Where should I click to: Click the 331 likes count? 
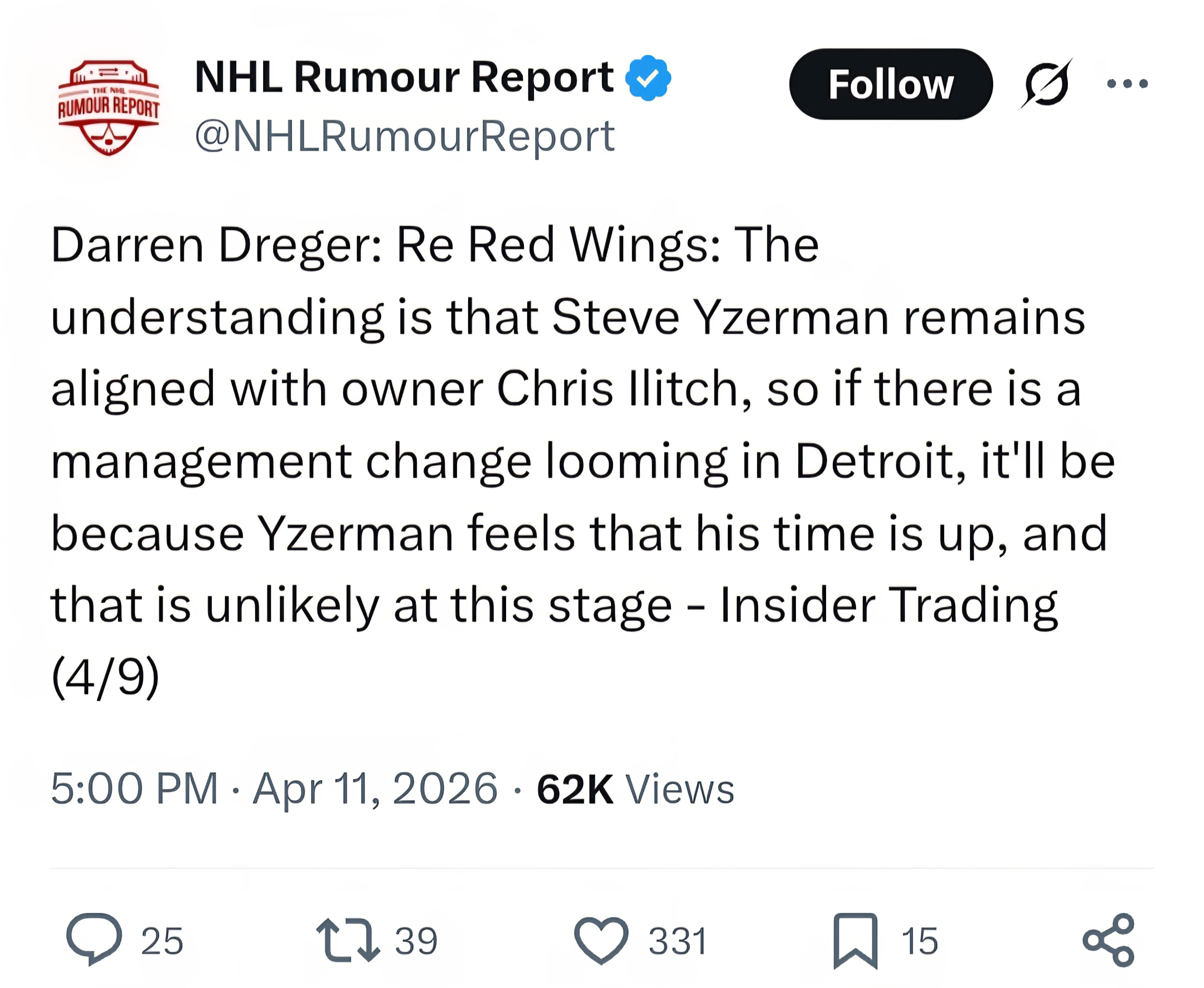678,941
